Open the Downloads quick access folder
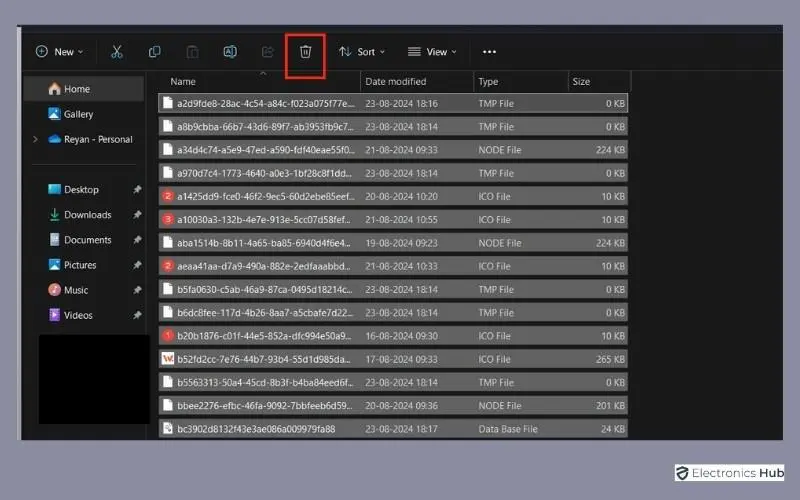Screen dimensions: 800x500 80,214
